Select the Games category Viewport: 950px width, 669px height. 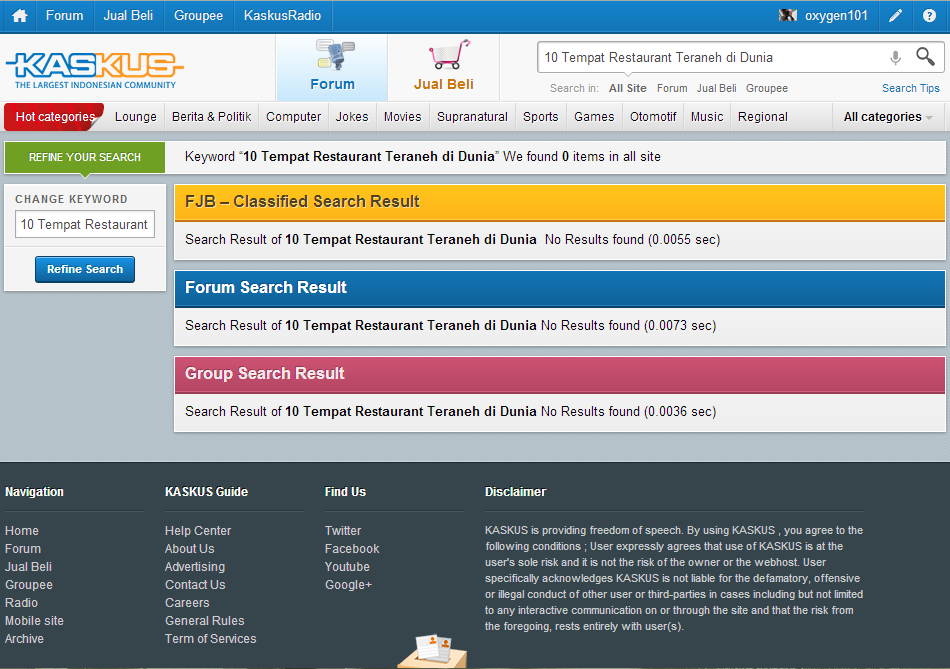point(594,117)
